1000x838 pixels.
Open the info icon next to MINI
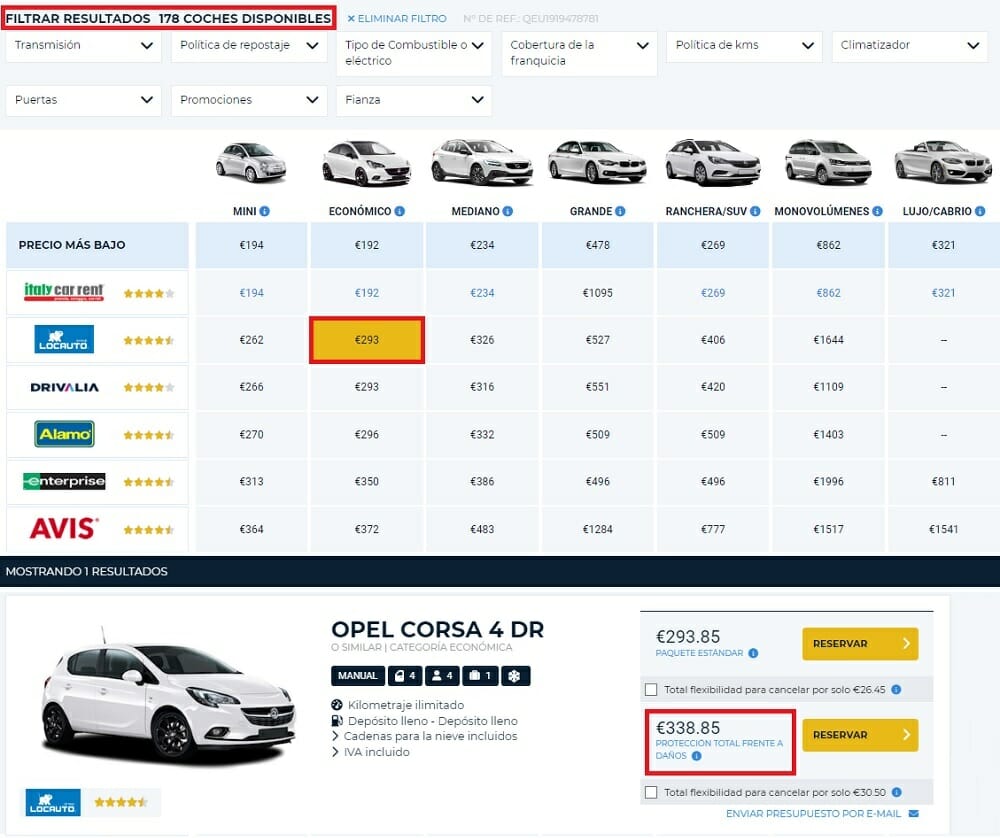point(265,211)
